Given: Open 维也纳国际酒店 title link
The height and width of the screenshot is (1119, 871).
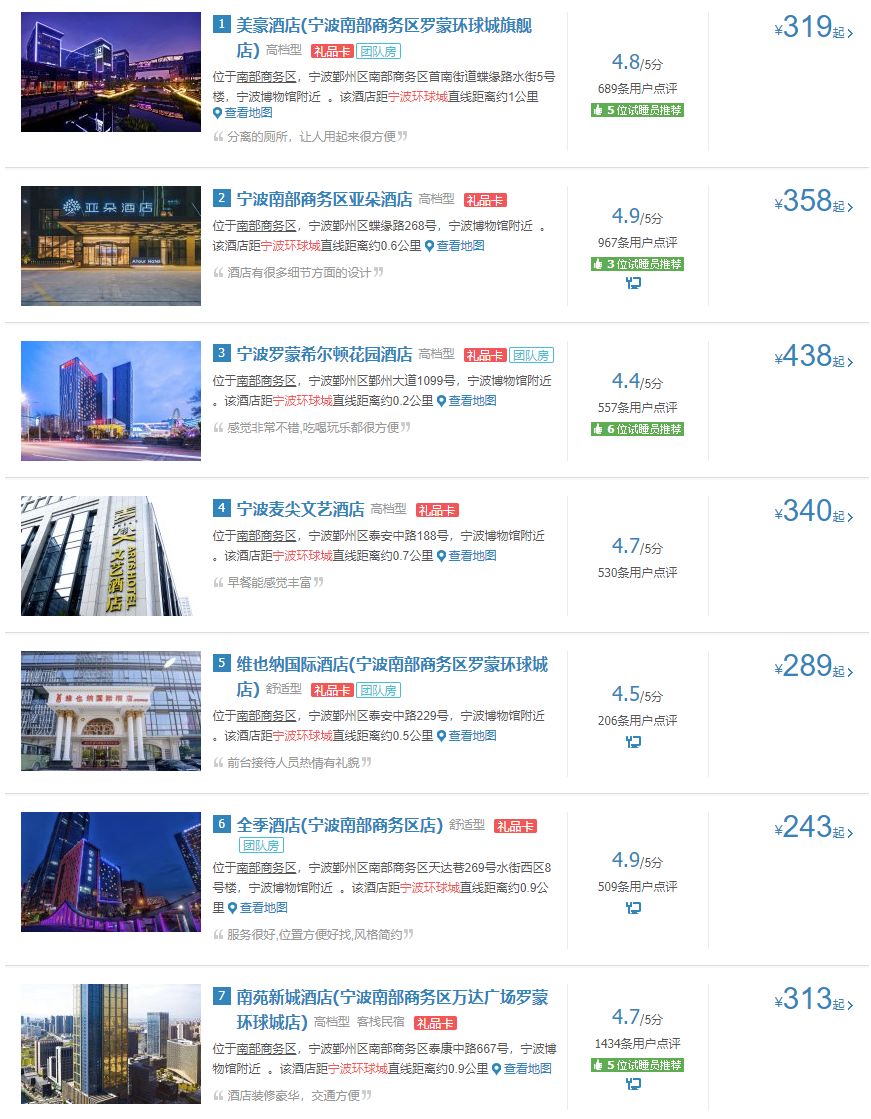Looking at the screenshot, I should tap(392, 677).
